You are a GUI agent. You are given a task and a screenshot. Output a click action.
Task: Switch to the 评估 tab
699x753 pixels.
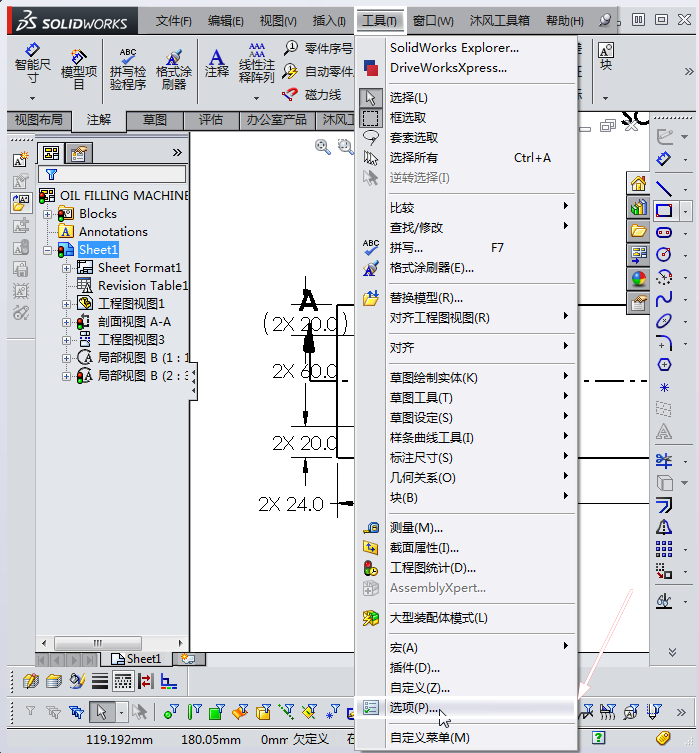(211, 120)
